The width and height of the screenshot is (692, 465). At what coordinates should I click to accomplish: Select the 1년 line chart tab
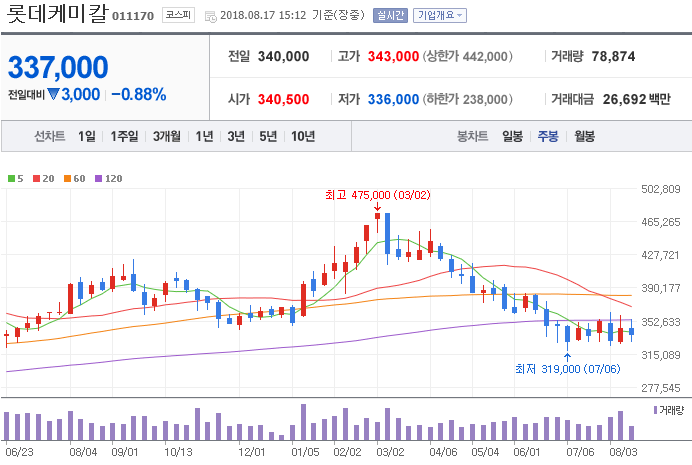[204, 136]
